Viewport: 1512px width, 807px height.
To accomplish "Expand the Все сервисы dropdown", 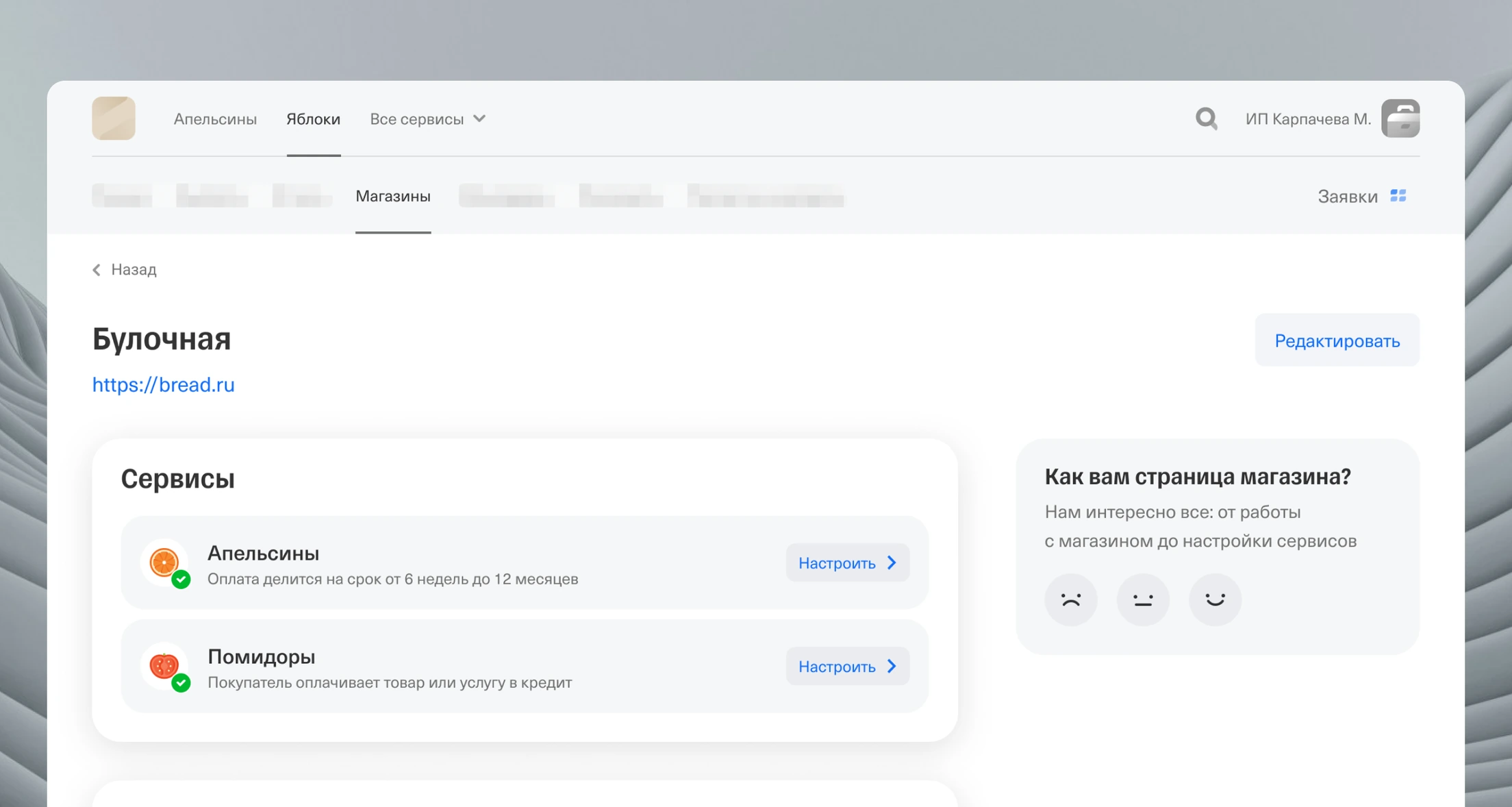I will (x=428, y=119).
